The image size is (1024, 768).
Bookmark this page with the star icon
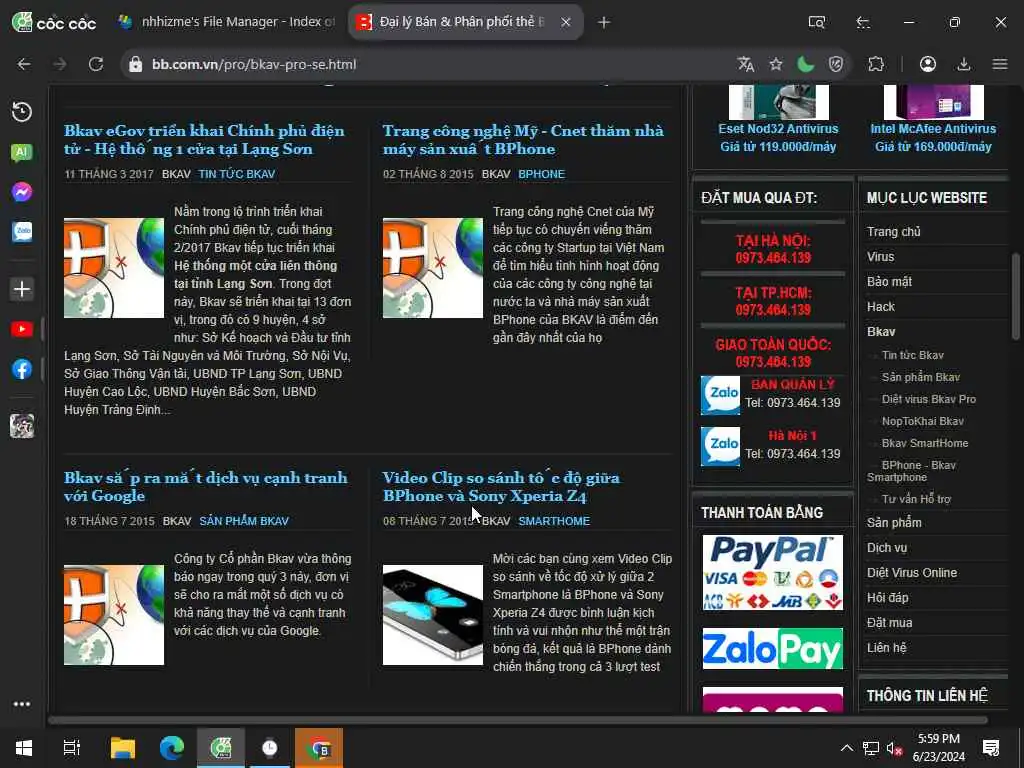[x=776, y=64]
